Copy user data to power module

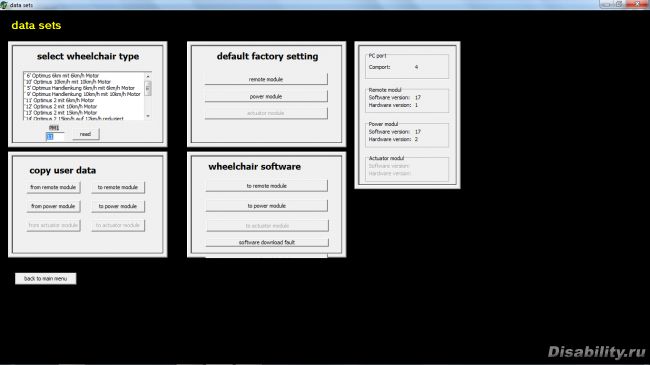click(x=118, y=206)
